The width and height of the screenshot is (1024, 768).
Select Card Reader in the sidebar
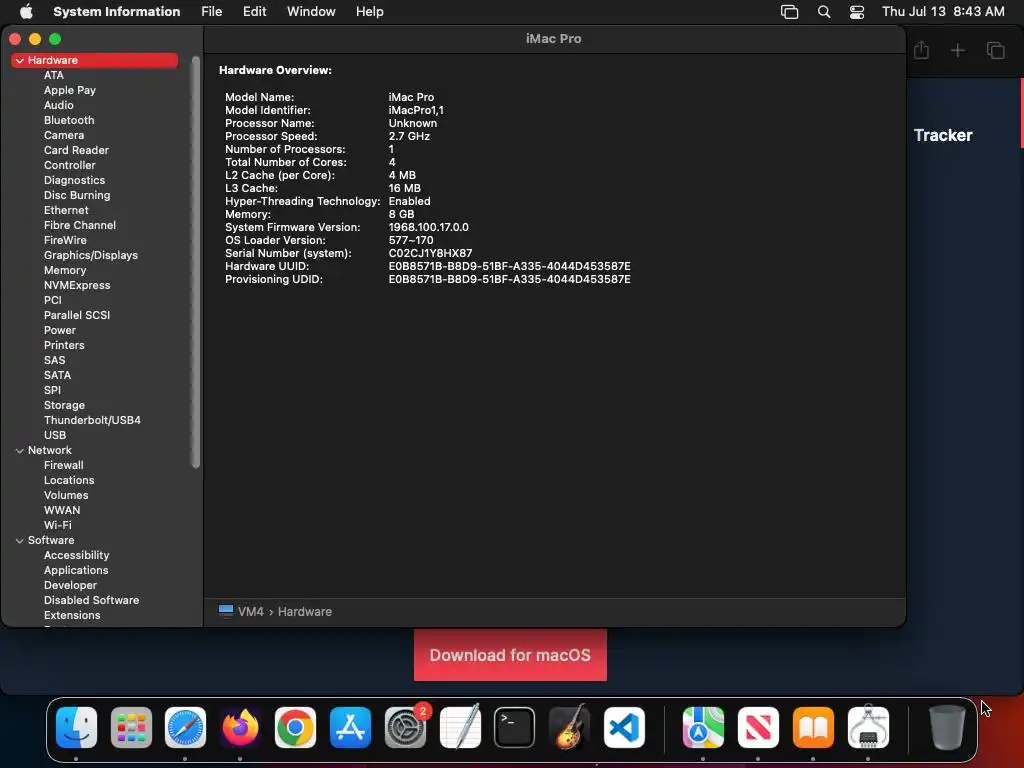tap(76, 150)
